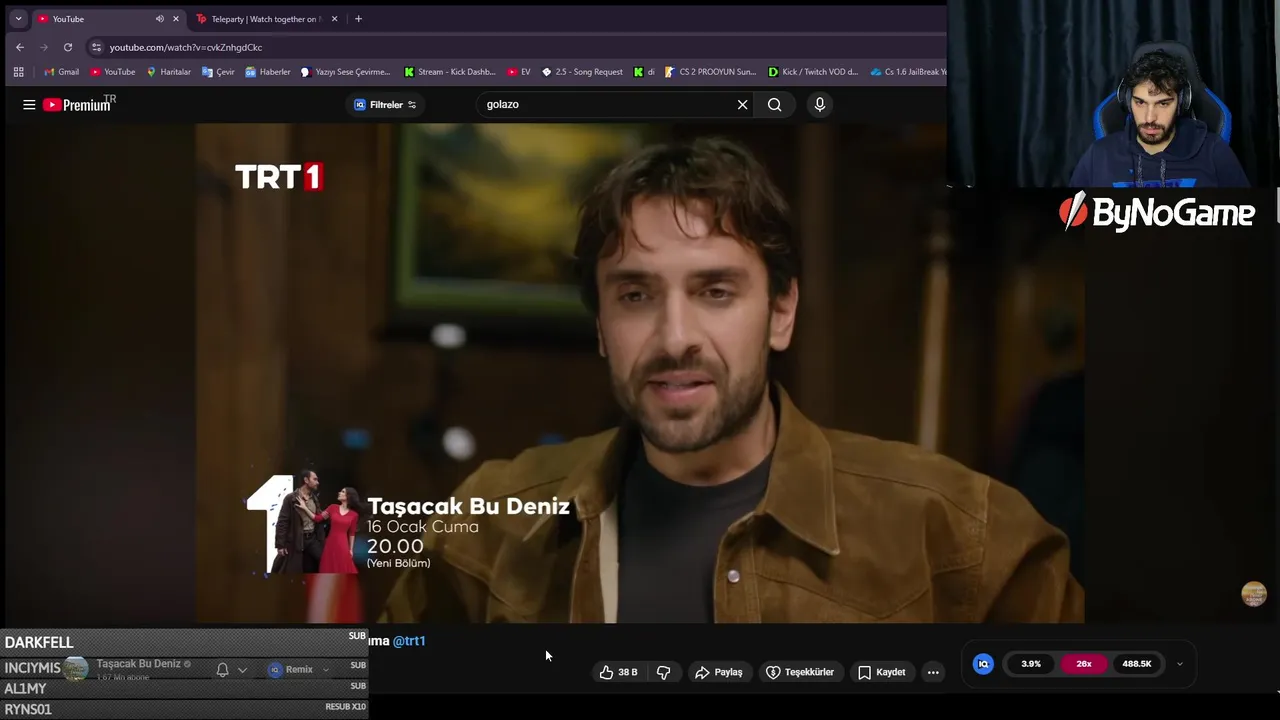Open the more actions three-dot menu

pyautogui.click(x=933, y=672)
